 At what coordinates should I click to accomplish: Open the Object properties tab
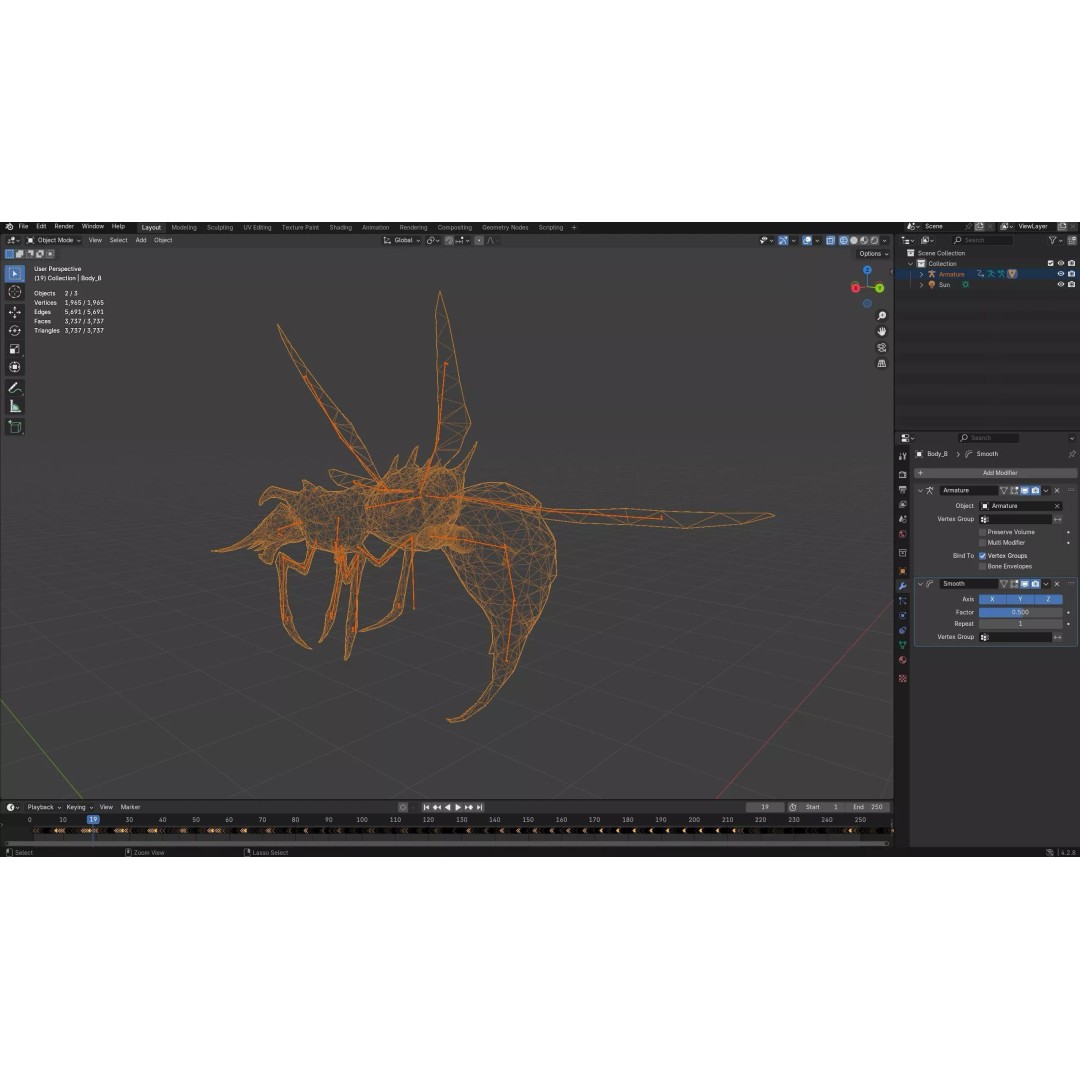coord(902,571)
